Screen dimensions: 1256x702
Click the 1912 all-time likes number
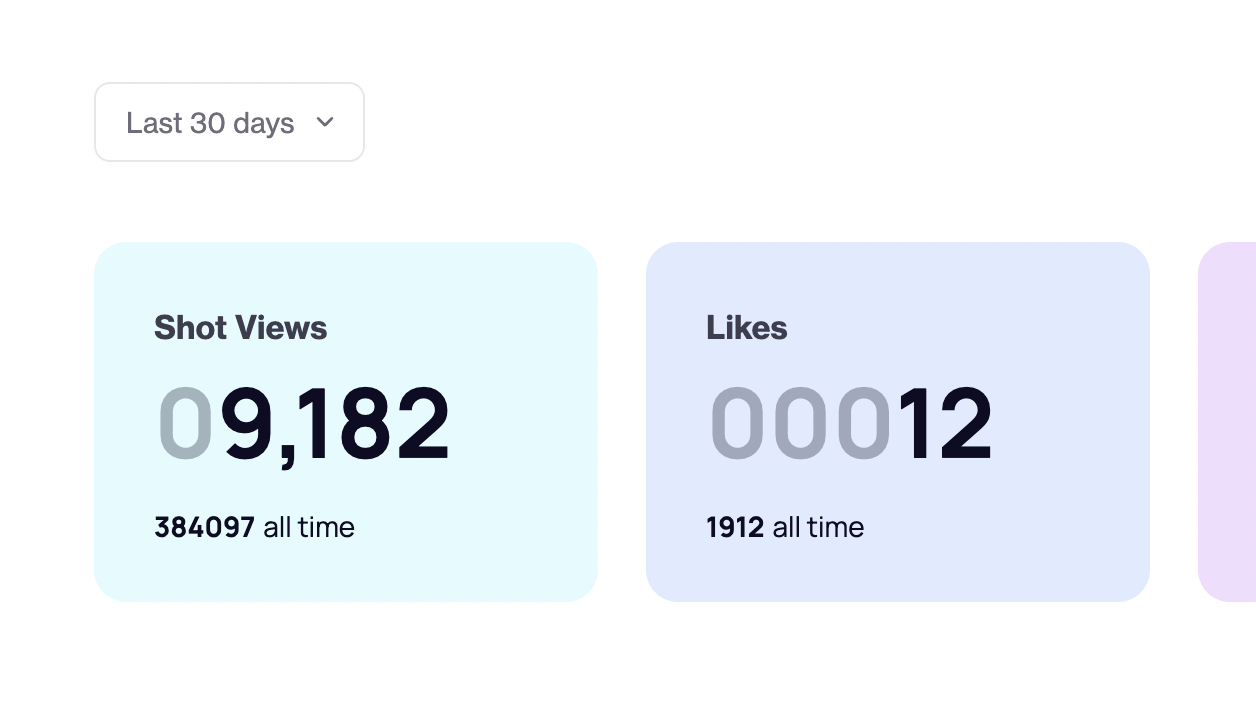click(735, 527)
